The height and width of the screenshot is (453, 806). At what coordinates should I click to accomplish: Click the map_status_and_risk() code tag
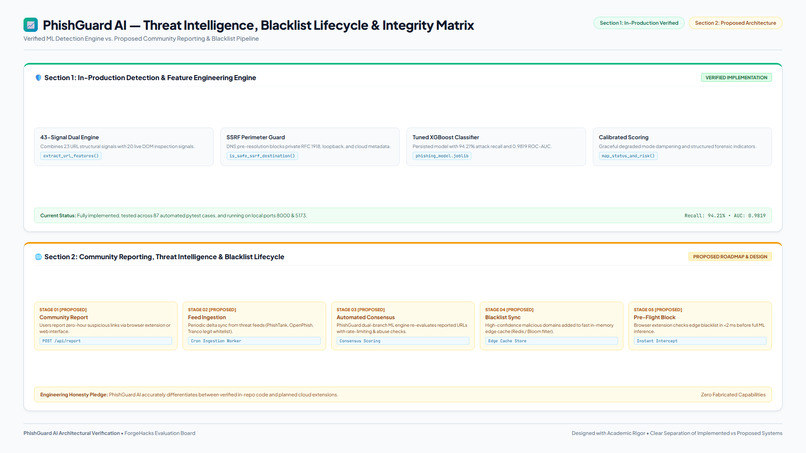(x=628, y=156)
